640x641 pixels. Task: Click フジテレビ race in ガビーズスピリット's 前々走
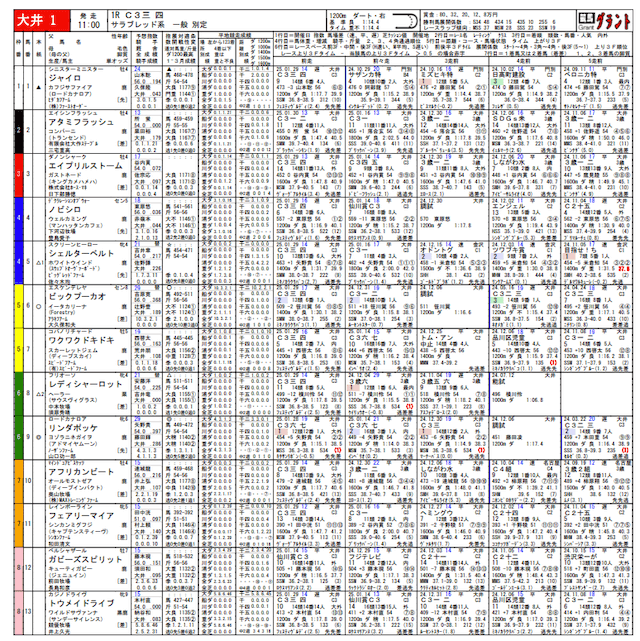tap(365, 556)
